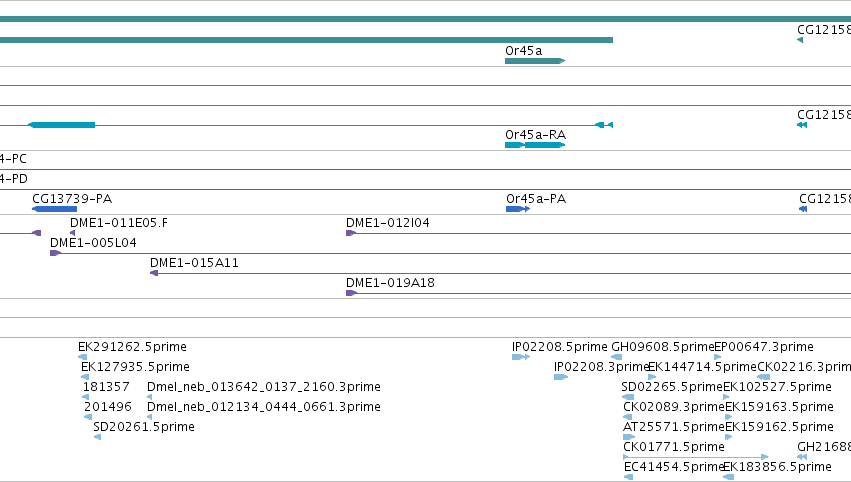Click the EC41454.5prime EST marker
851x482 pixels.
pyautogui.click(x=628, y=477)
